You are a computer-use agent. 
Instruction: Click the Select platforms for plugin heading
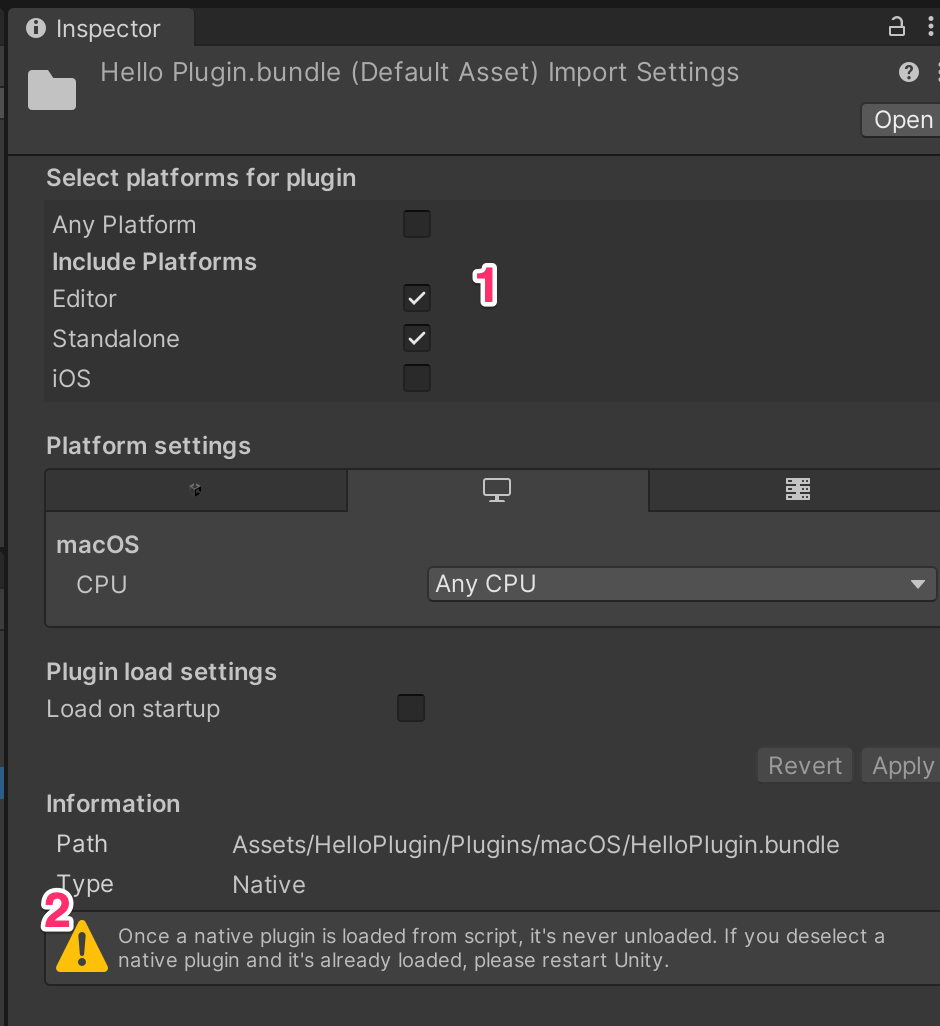pyautogui.click(x=201, y=178)
